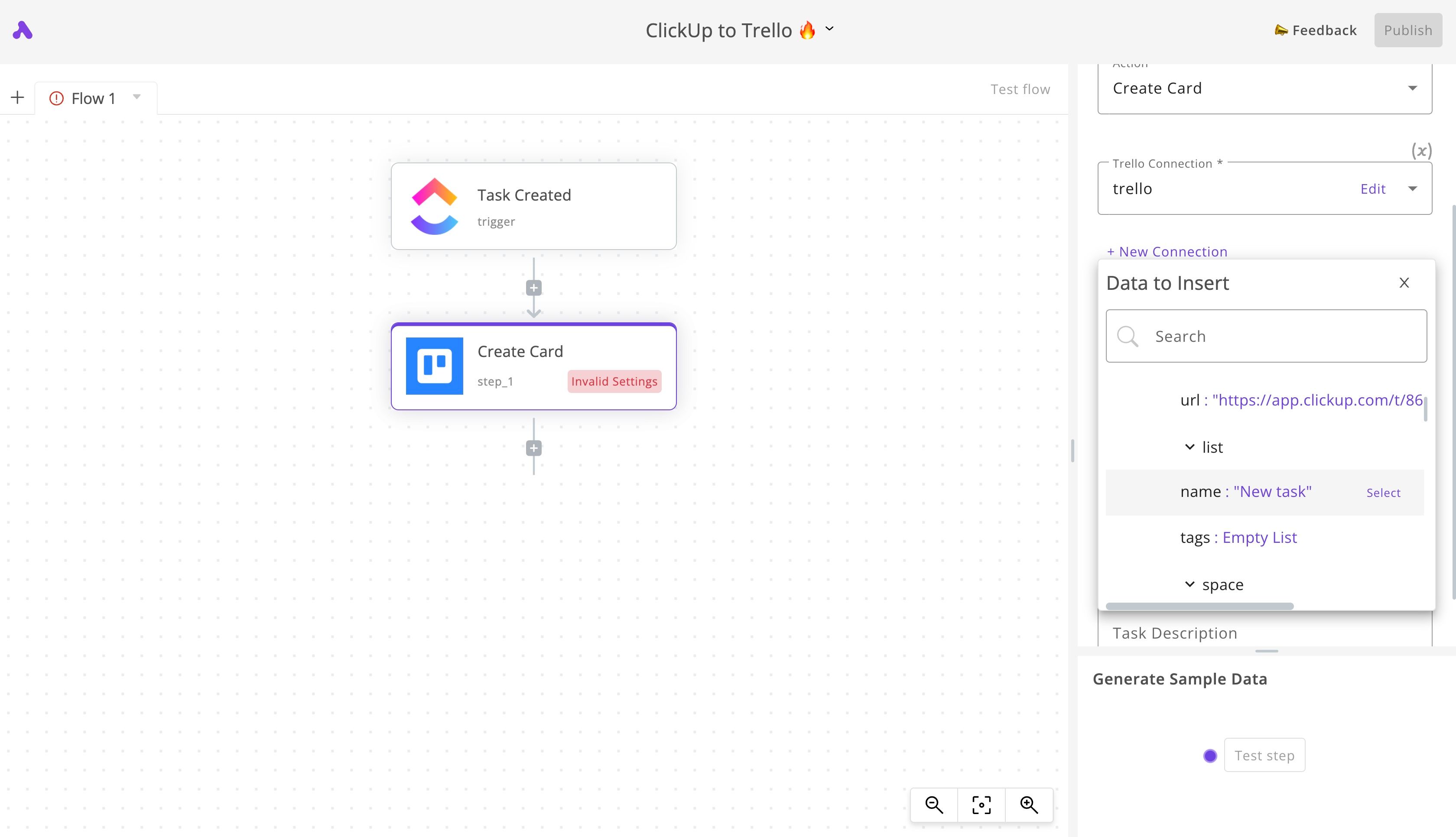Viewport: 1456px width, 837px height.
Task: Click the Data to Insert vertical scrollbar
Action: [x=1425, y=409]
